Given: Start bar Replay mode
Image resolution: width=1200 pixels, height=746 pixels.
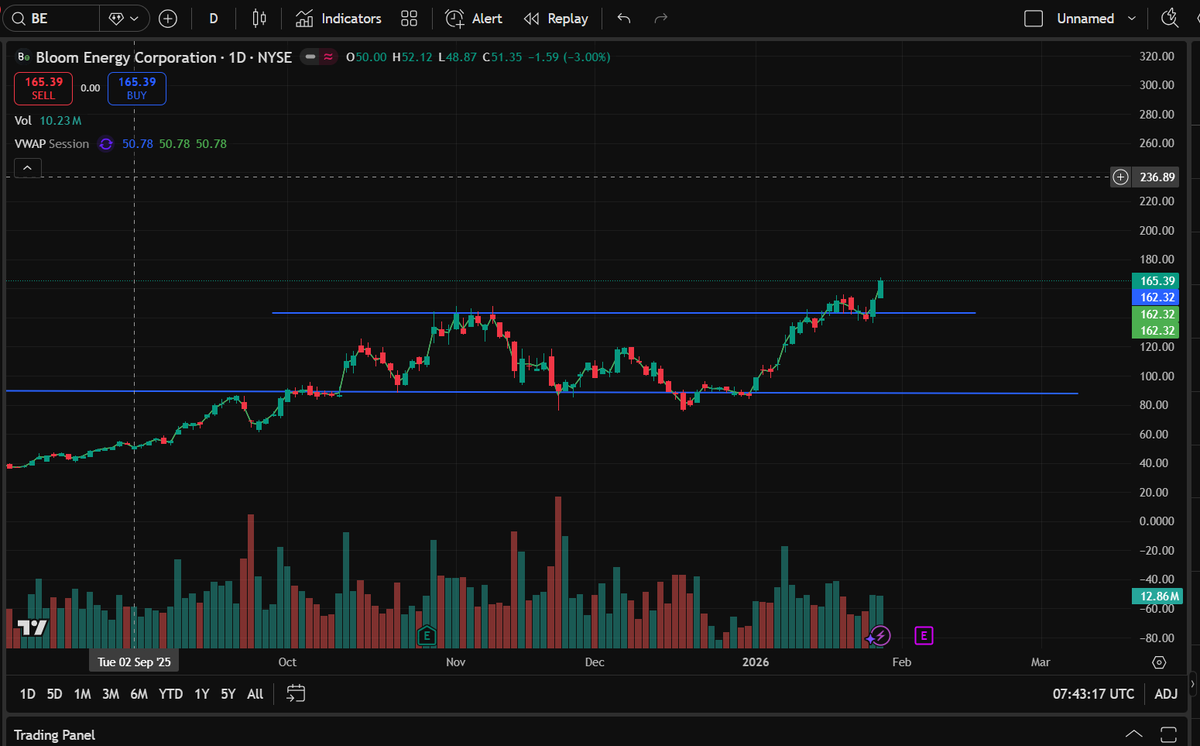Looking at the screenshot, I should click(x=556, y=18).
